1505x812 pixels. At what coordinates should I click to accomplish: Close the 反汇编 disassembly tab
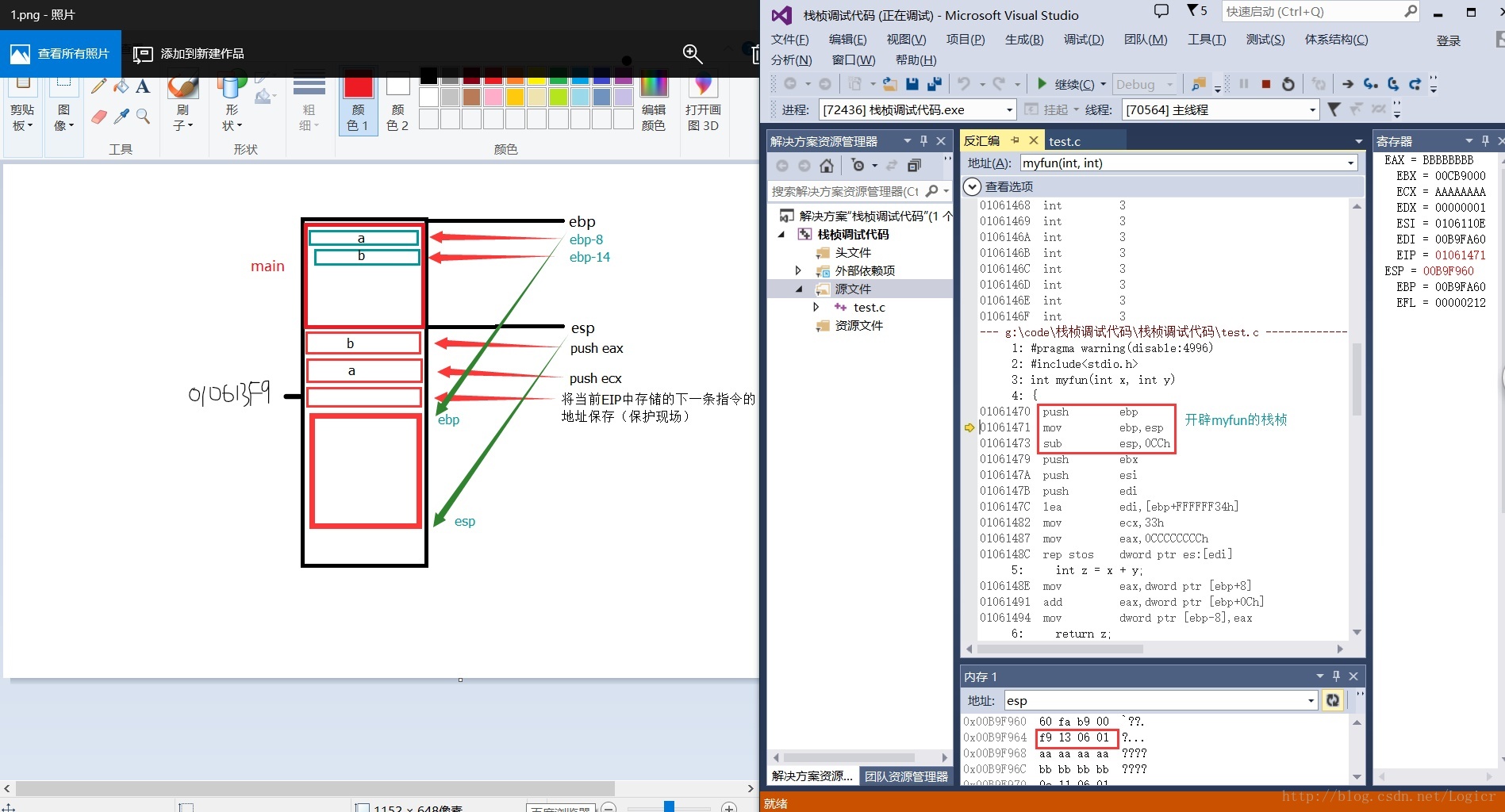tap(1034, 140)
